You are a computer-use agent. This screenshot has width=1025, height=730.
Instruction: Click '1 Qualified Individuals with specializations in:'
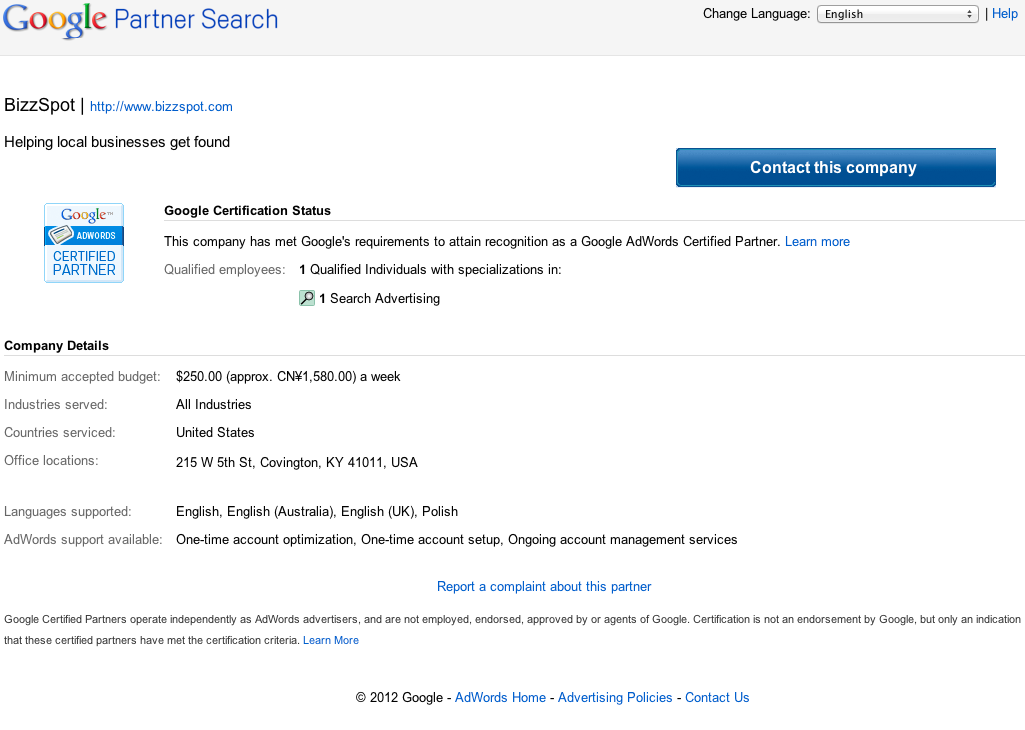click(430, 270)
